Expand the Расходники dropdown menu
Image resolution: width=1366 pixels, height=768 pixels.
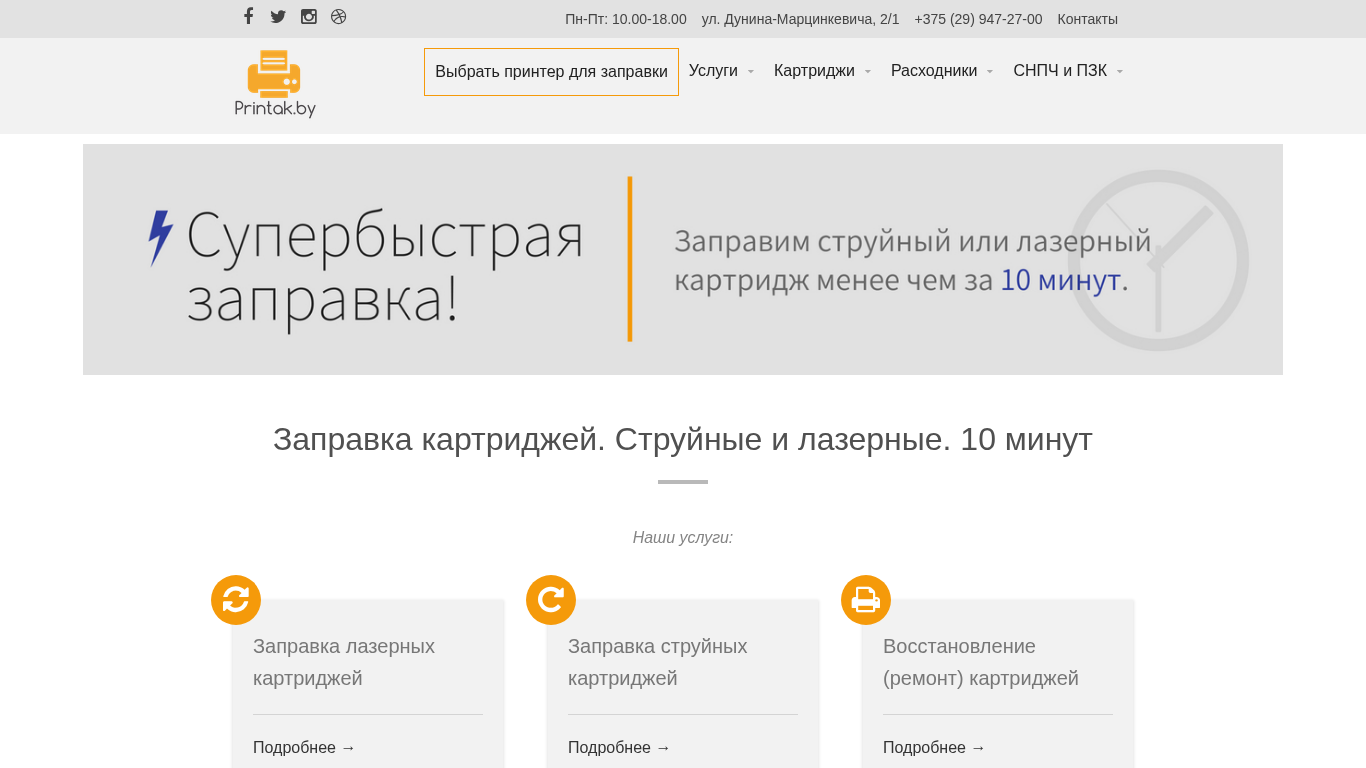(x=941, y=71)
